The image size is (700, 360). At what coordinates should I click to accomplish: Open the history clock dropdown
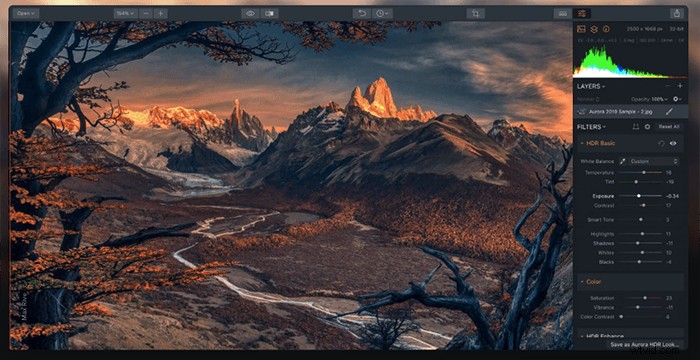tap(382, 13)
